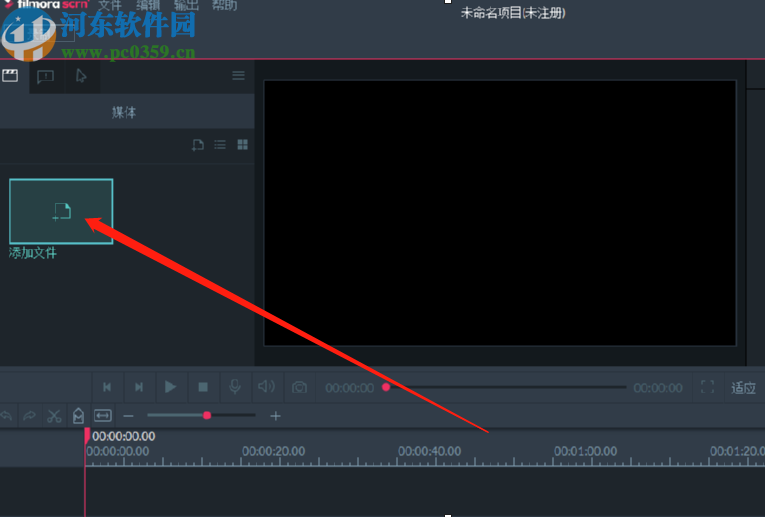Click the microphone voiceover icon
This screenshot has width=765, height=517.
[x=235, y=387]
